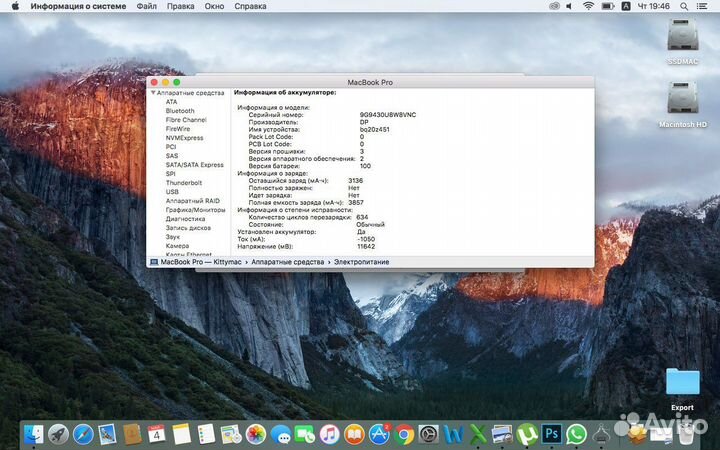This screenshot has width=720, height=450.
Task: Select USB in sidebar
Action: click(x=172, y=192)
